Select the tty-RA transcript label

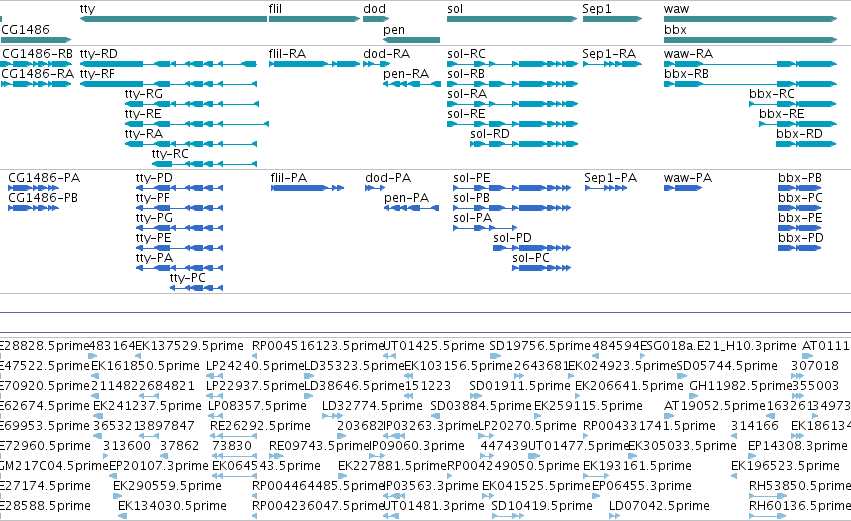point(144,134)
